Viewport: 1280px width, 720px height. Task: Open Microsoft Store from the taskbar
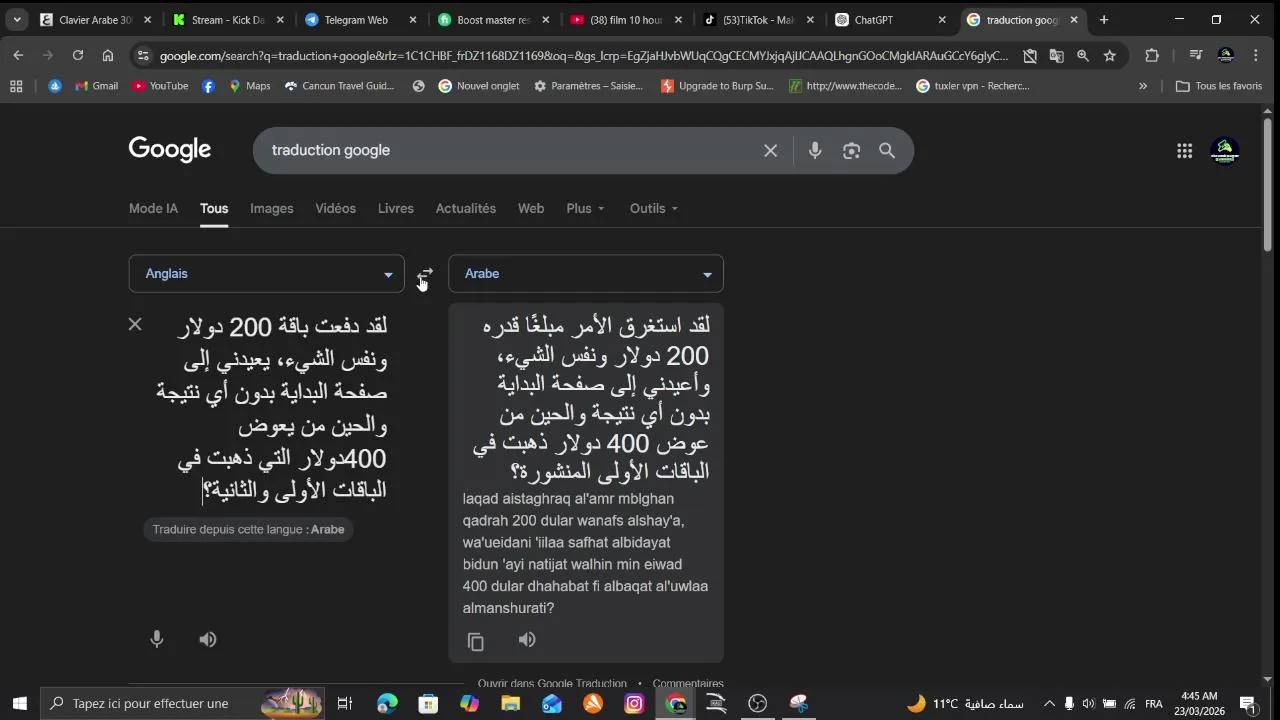pos(428,704)
